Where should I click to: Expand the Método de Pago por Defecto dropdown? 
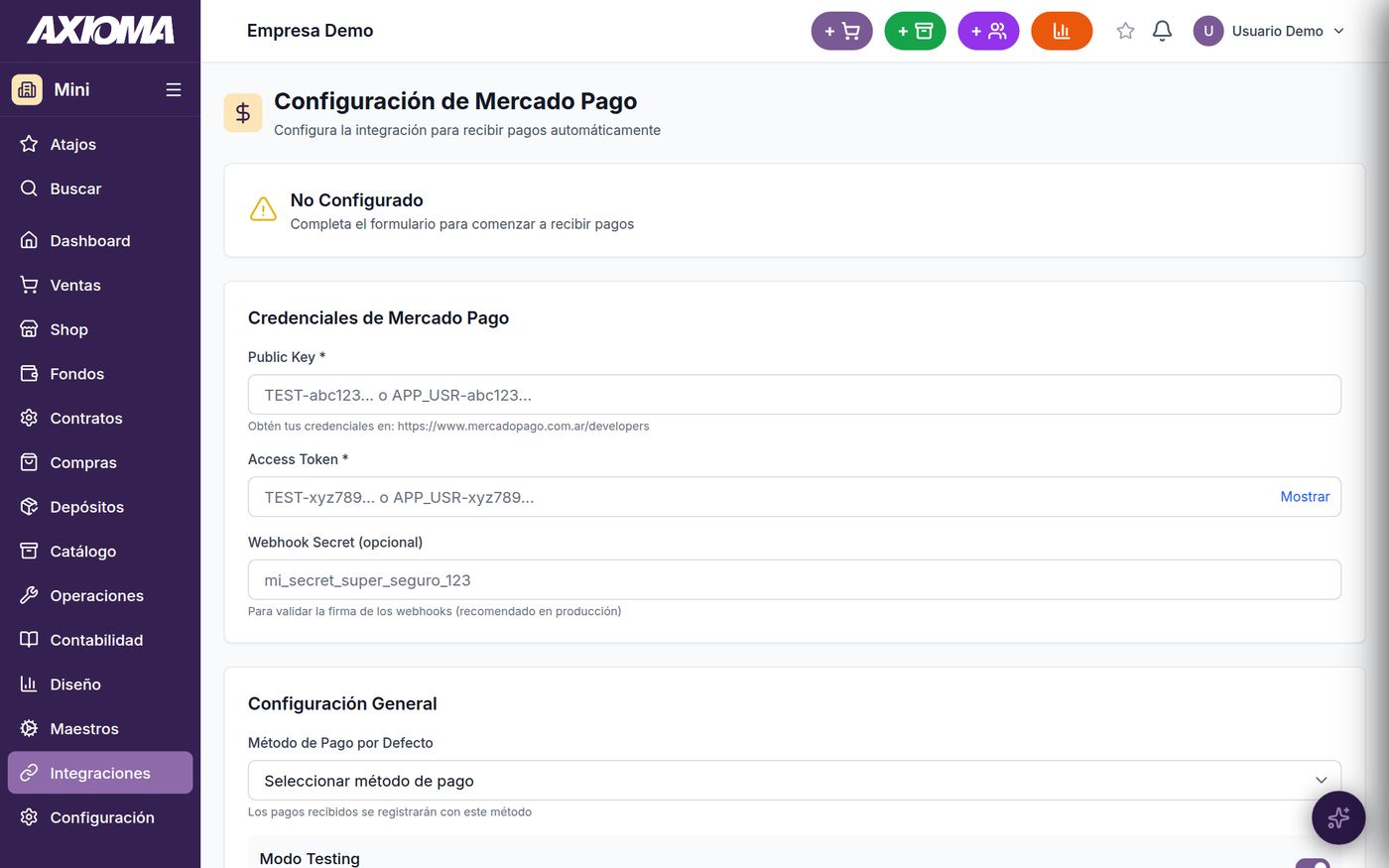click(x=794, y=781)
